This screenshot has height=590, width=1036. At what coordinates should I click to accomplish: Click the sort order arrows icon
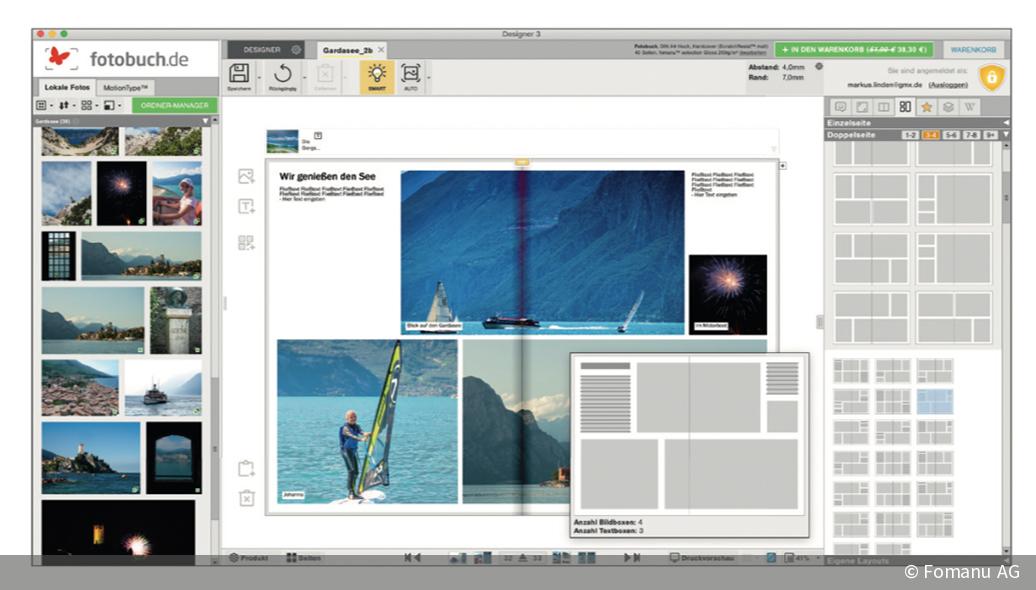point(64,105)
